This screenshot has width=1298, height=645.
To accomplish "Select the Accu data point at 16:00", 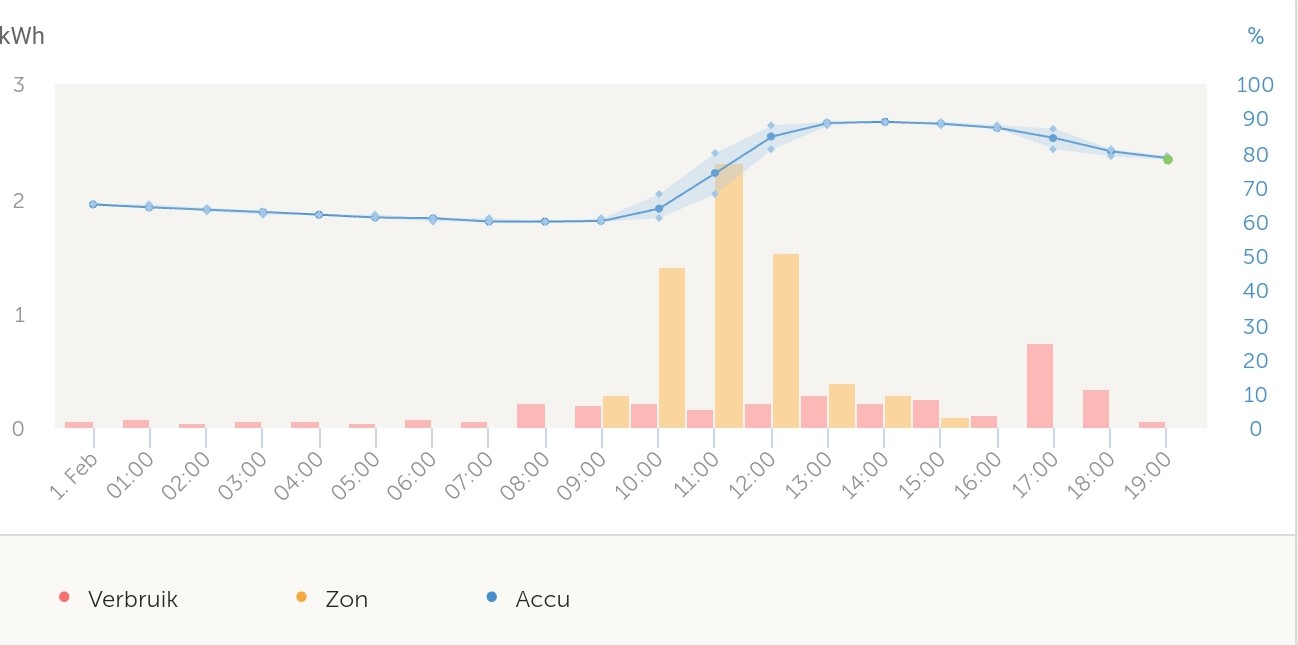I will pyautogui.click(x=997, y=128).
